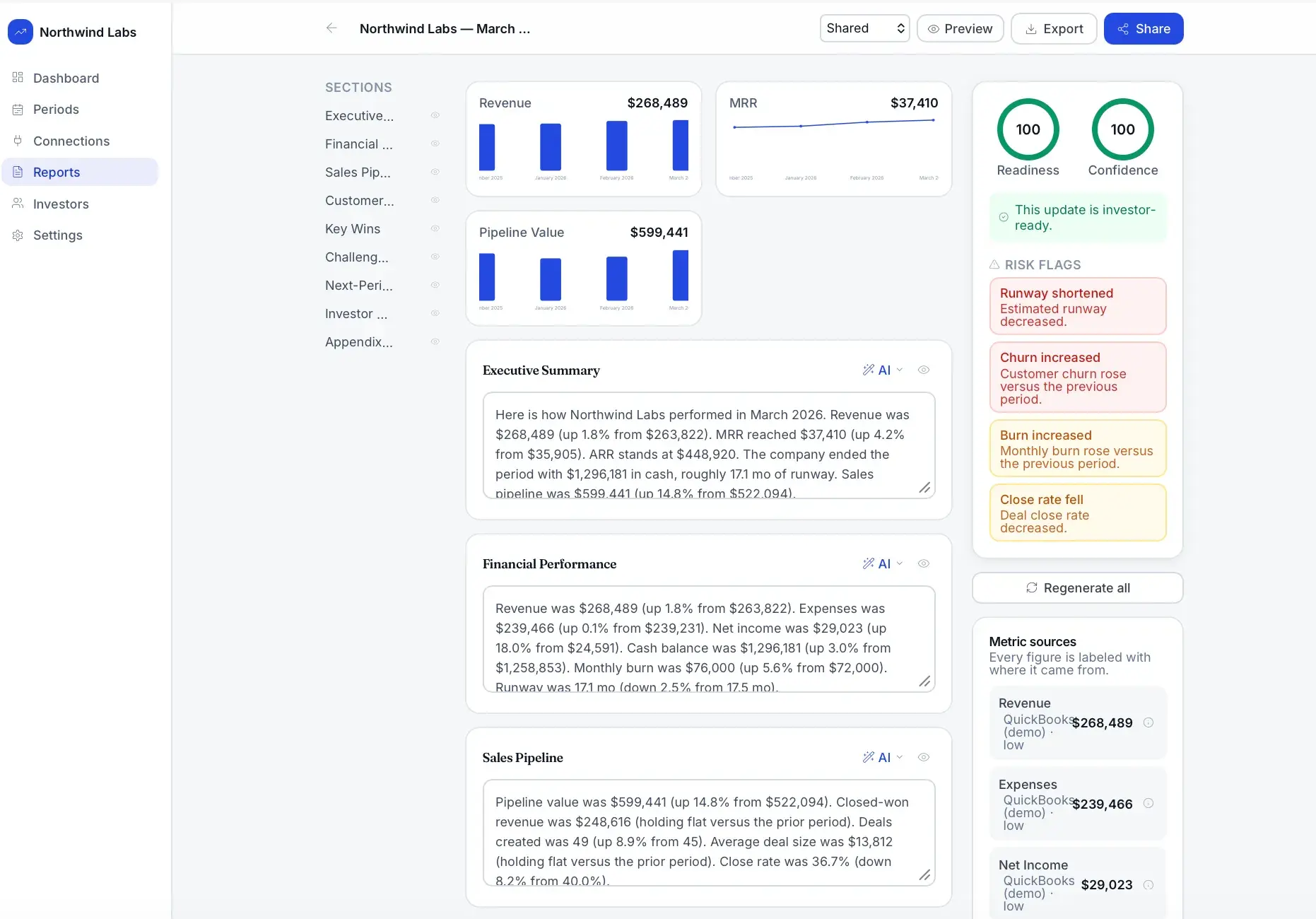This screenshot has width=1316, height=919.
Task: Jump to Financial ... section in list
Action: point(358,144)
